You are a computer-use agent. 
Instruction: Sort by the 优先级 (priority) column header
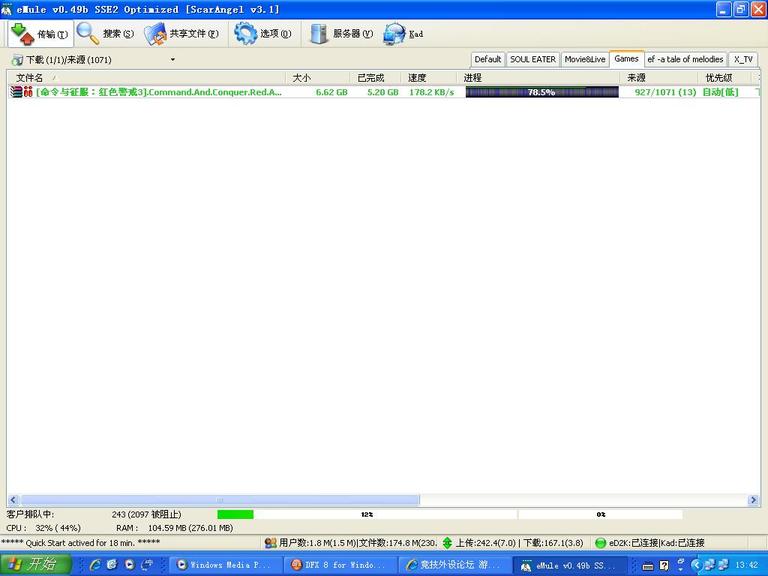[x=725, y=77]
